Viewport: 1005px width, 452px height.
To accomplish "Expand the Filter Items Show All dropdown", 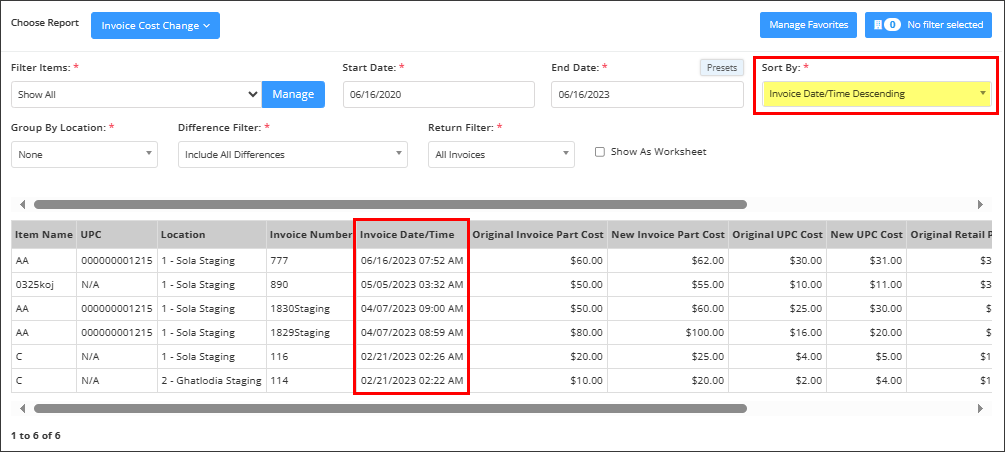I will pos(137,94).
